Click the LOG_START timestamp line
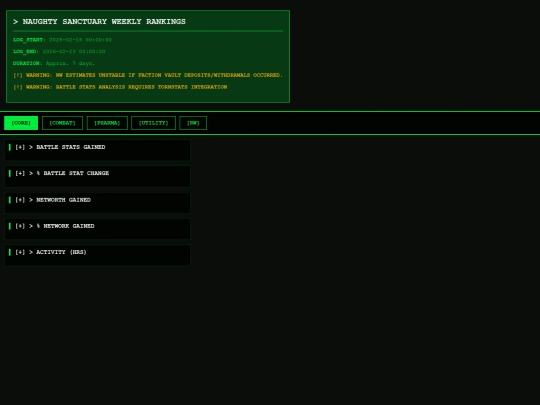The image size is (540, 405). coord(62,40)
